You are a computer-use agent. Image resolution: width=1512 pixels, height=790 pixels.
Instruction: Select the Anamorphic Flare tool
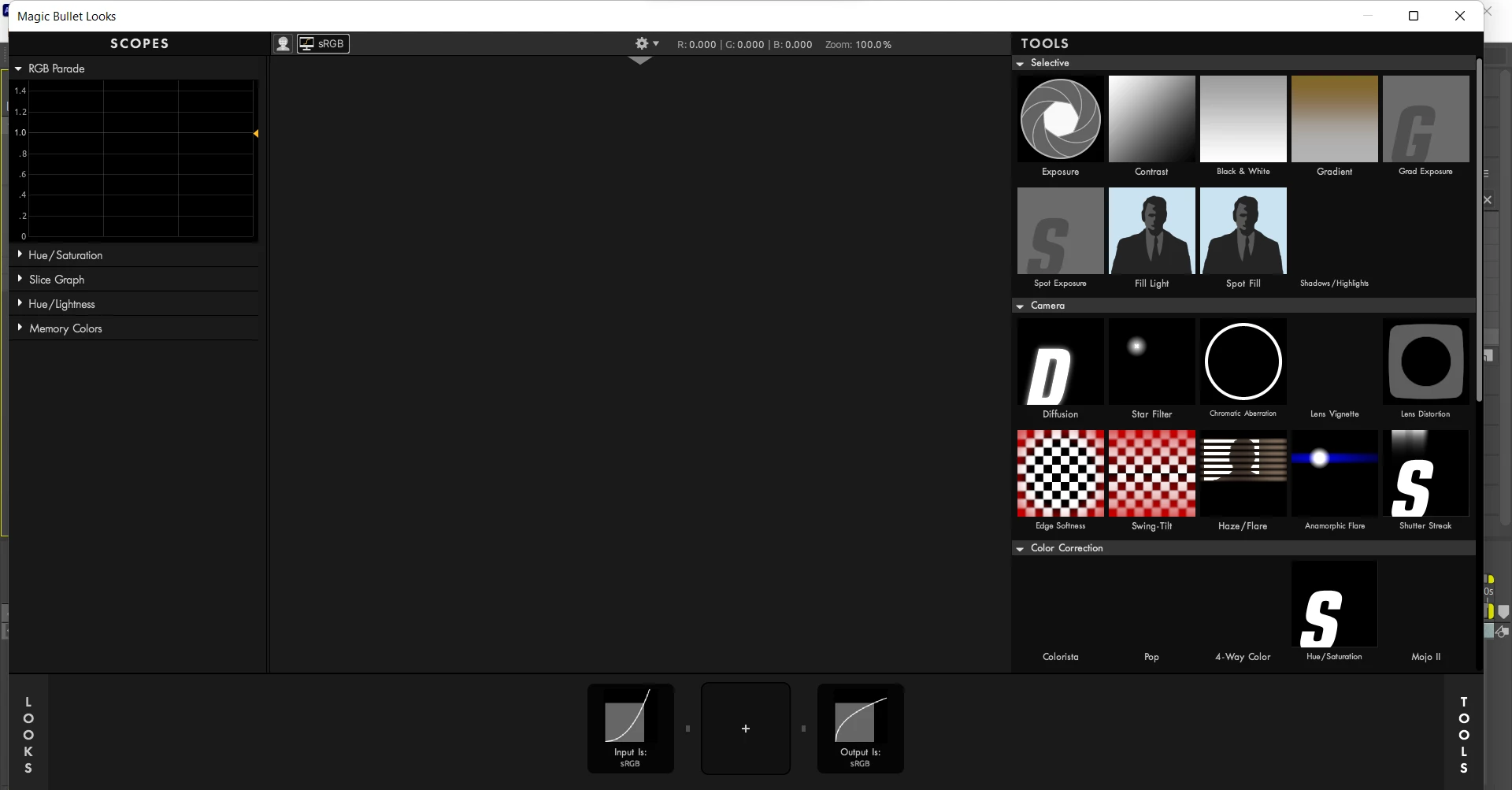click(1334, 480)
